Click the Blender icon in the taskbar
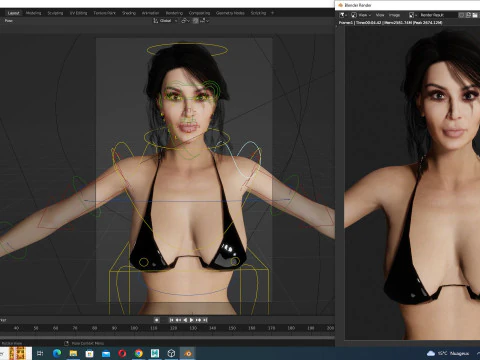Image resolution: width=480 pixels, height=360 pixels. coord(188,353)
